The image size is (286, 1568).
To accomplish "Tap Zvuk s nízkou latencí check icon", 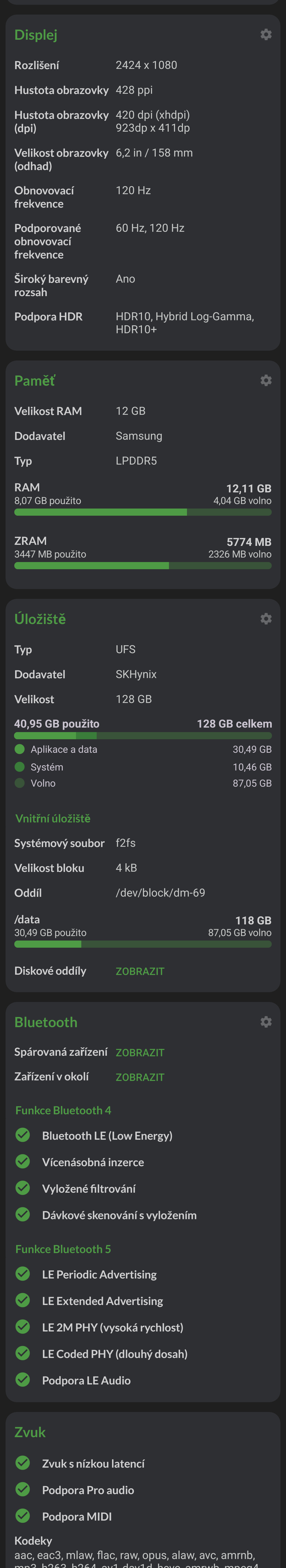I will [x=23, y=1463].
